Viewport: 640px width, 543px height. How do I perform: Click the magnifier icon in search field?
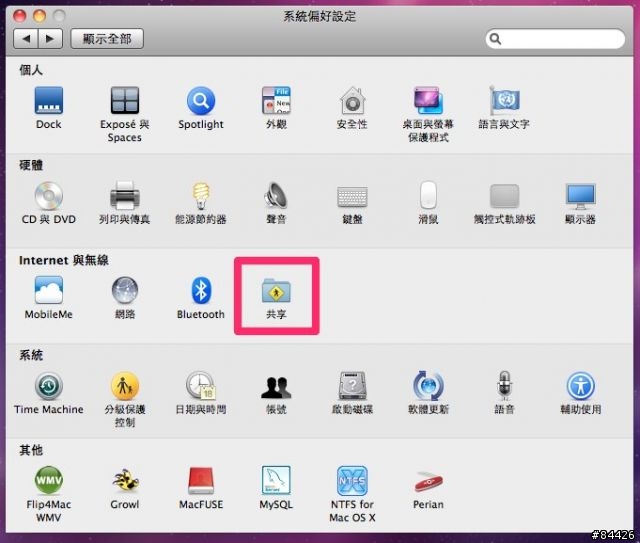coord(495,39)
